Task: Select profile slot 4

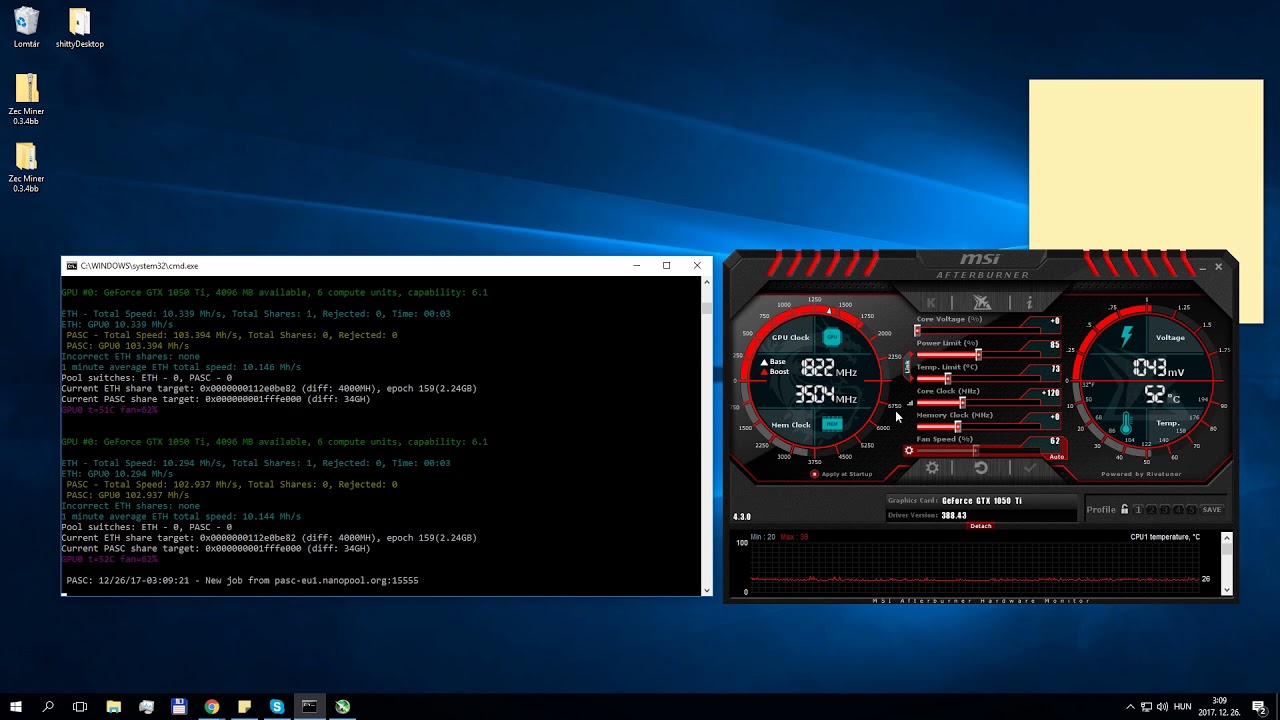Action: (x=1178, y=510)
